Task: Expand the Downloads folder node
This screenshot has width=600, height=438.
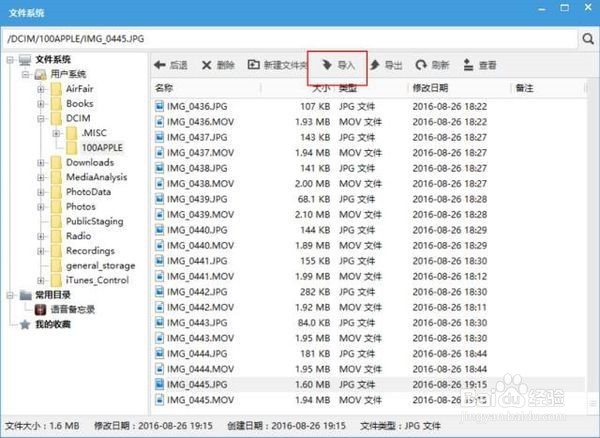Action: pyautogui.click(x=41, y=163)
